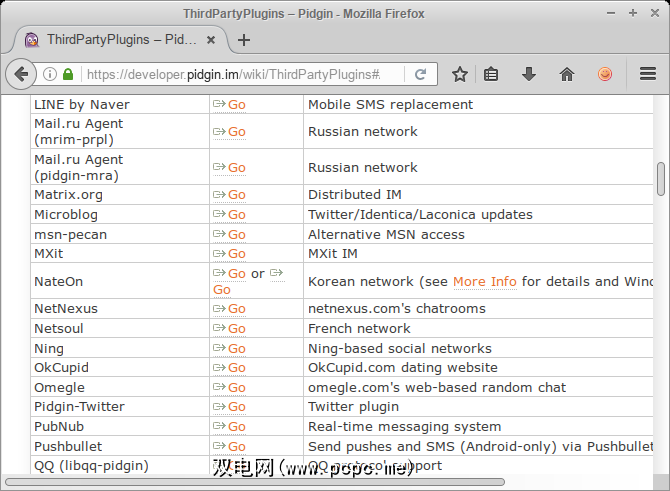Click the orange smiley face toolbar icon

click(x=605, y=74)
